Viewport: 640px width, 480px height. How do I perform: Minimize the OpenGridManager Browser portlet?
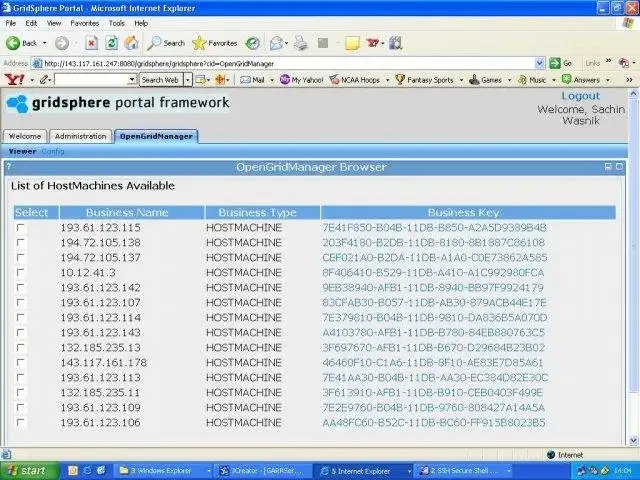(608, 167)
